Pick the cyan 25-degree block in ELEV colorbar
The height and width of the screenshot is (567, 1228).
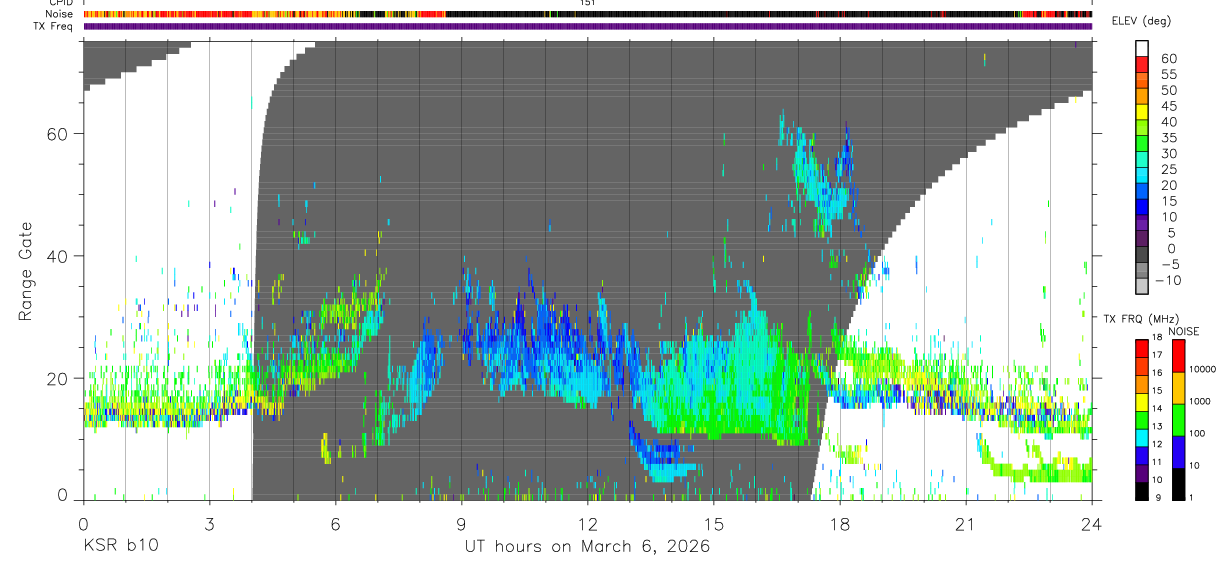point(1142,175)
